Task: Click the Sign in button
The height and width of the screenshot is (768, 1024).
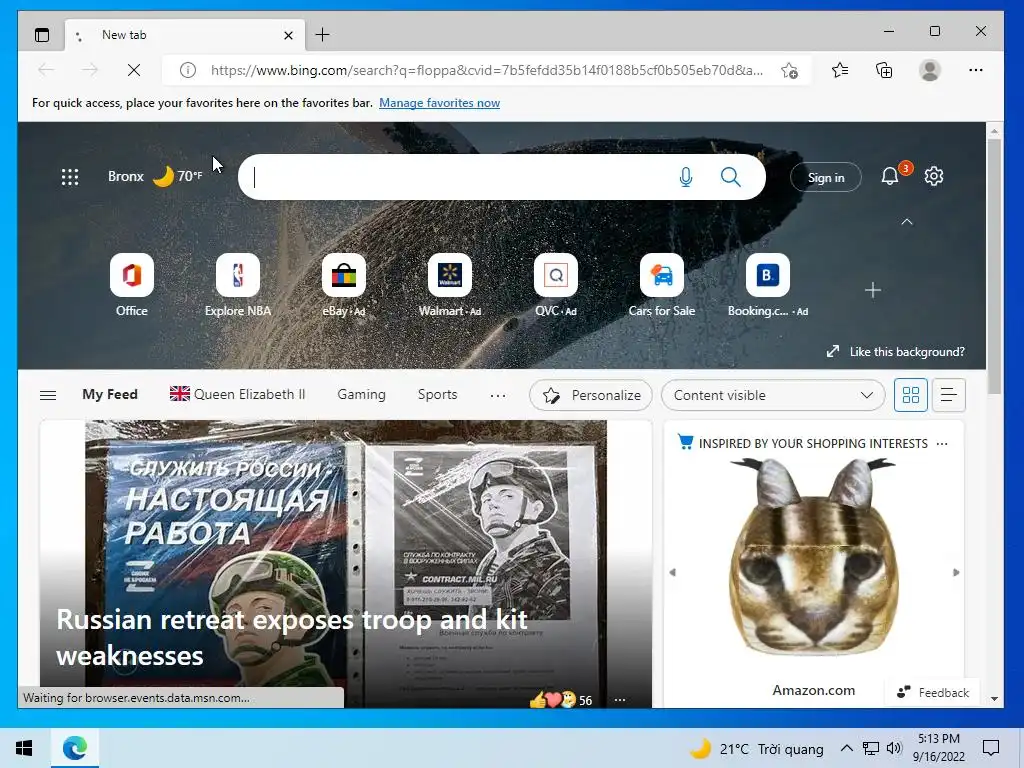Action: click(826, 178)
